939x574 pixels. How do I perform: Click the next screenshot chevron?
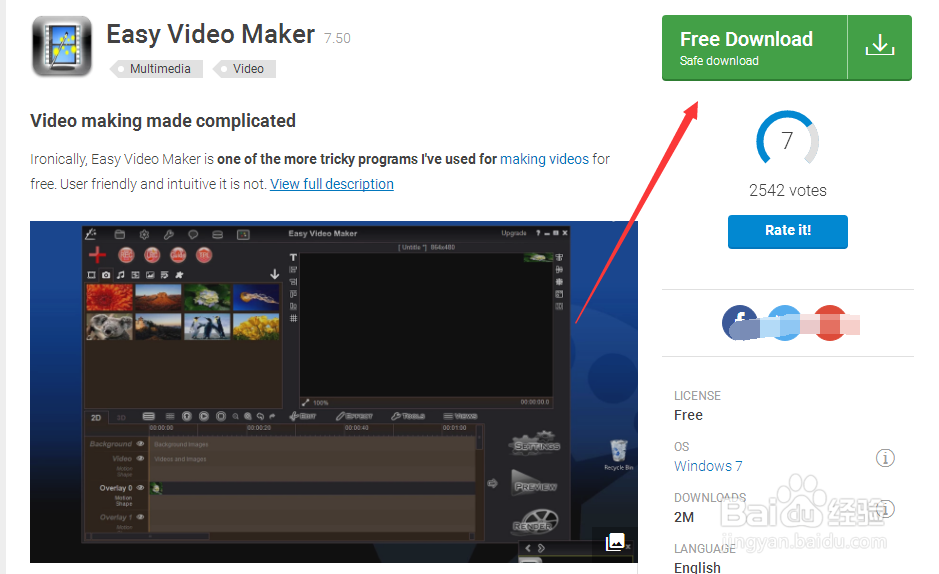(x=541, y=548)
